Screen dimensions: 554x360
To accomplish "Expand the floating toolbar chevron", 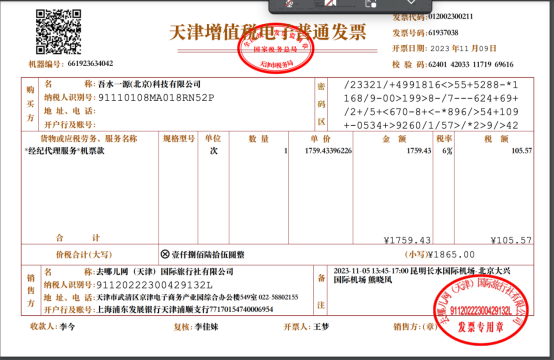I will (x=411, y=2).
